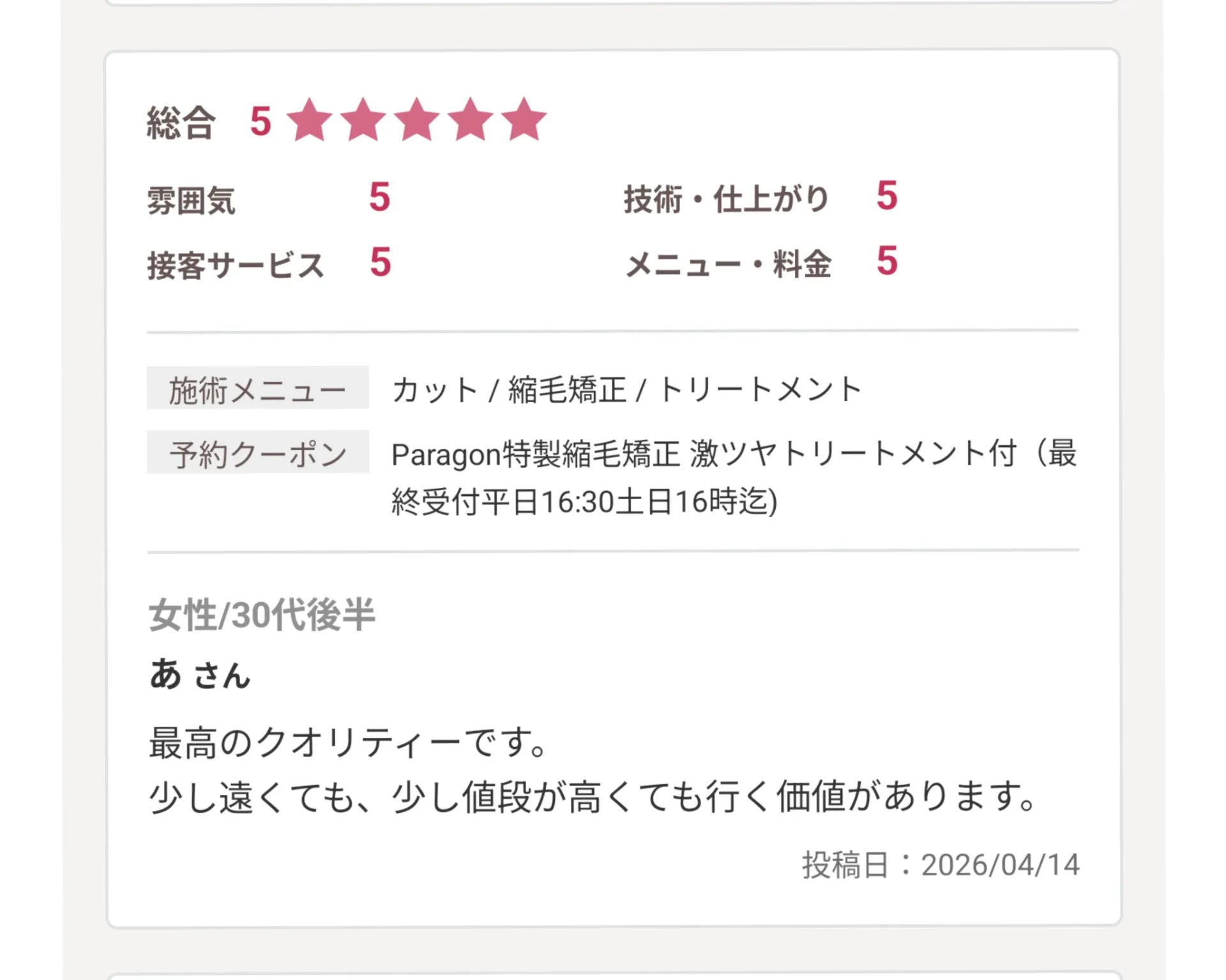Select the 施術メニュー tag

coord(257,388)
